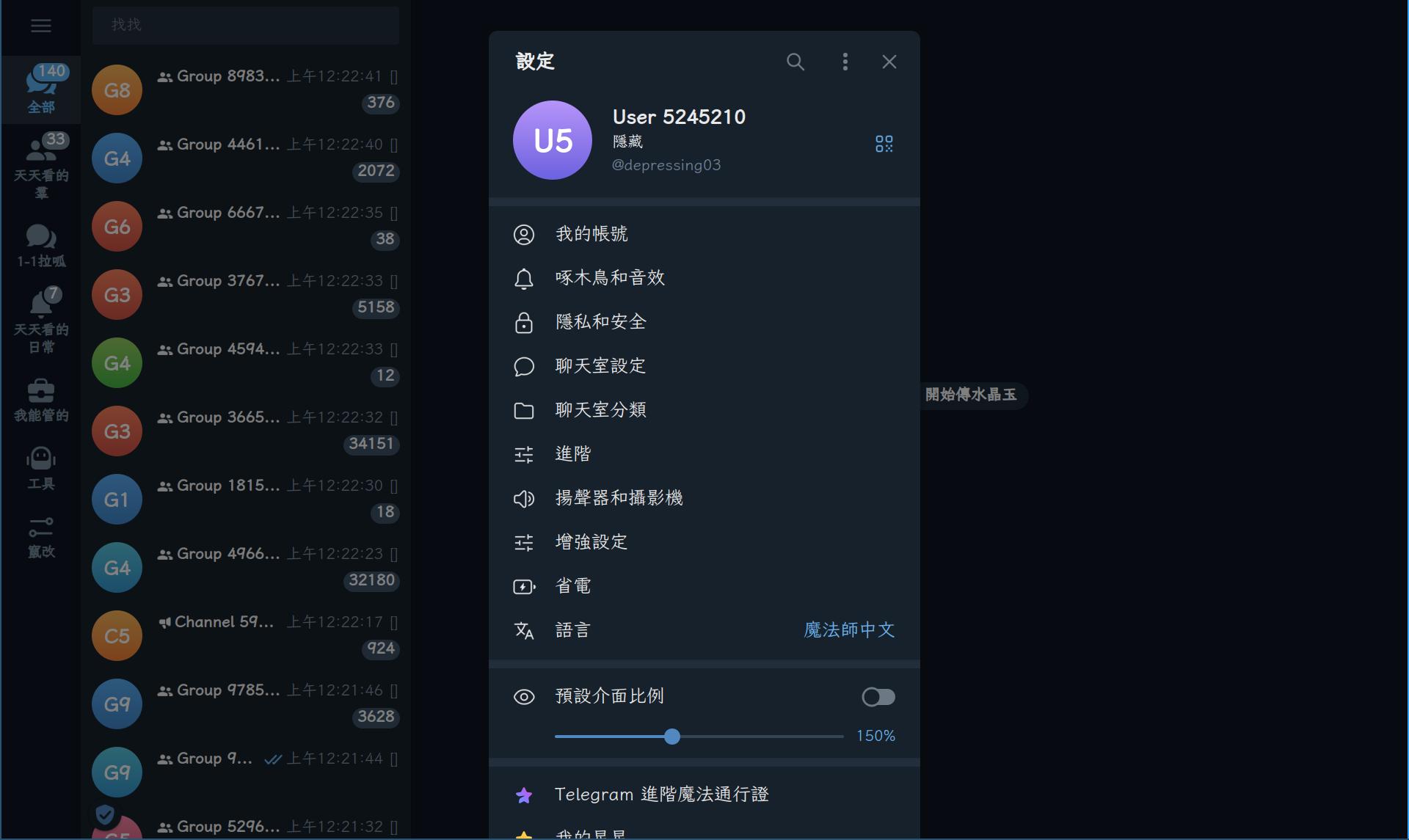Show the QR code for User 5245210

[884, 143]
